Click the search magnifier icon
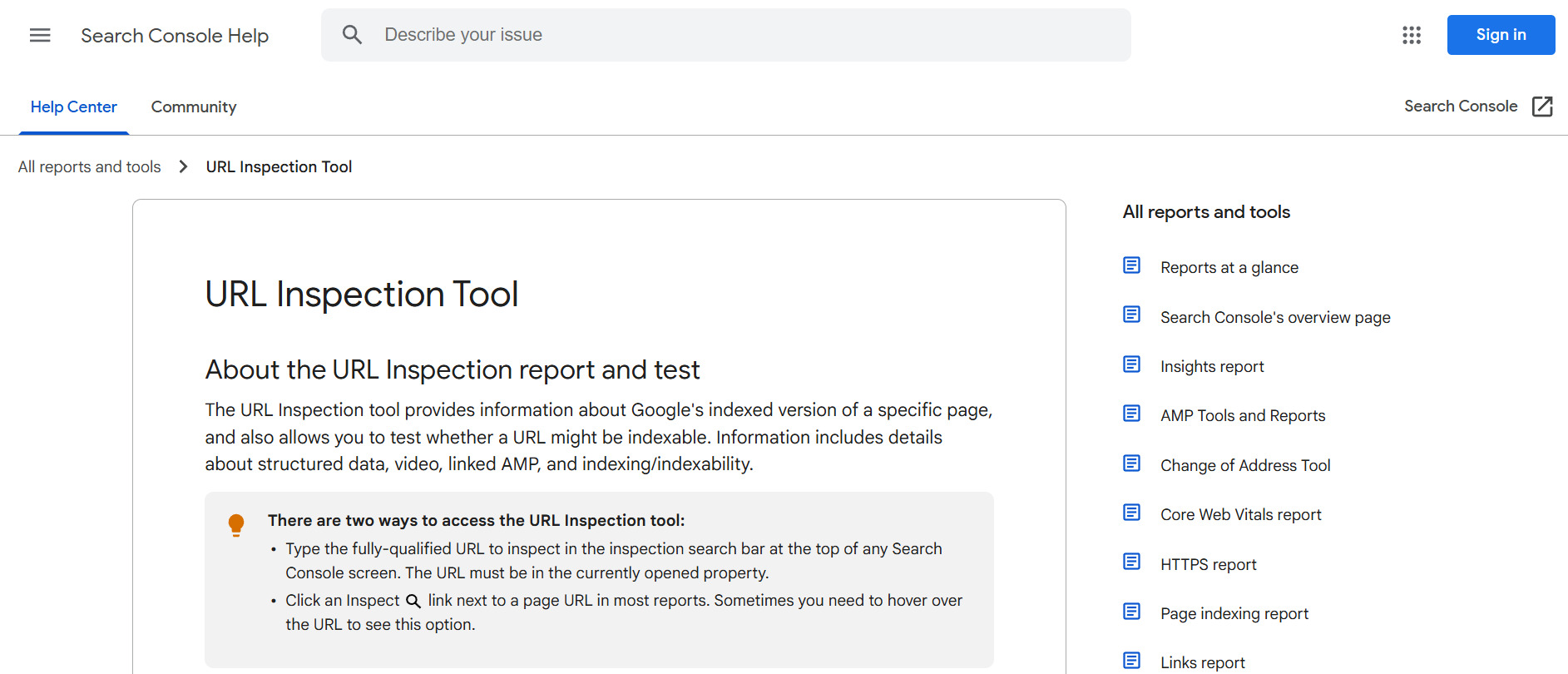 pos(352,35)
